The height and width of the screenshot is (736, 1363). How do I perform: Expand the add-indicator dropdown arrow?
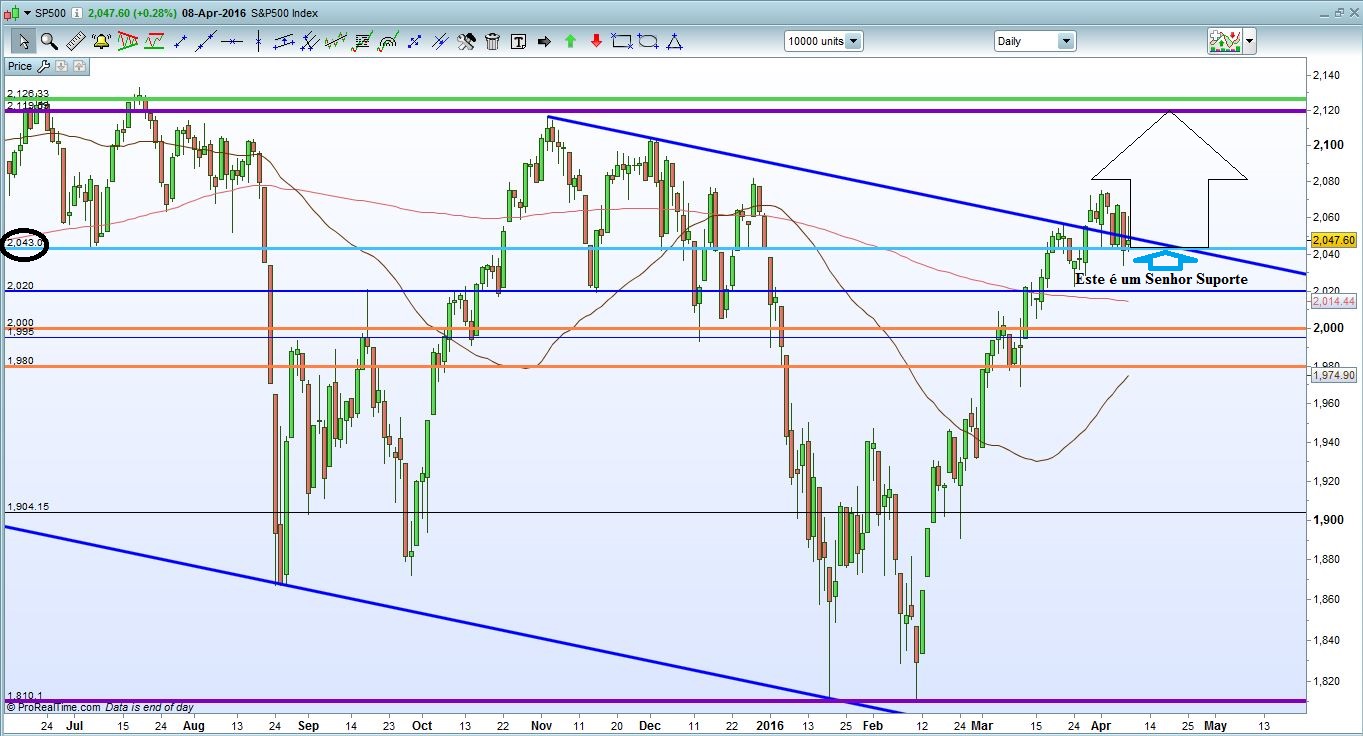click(x=1250, y=41)
